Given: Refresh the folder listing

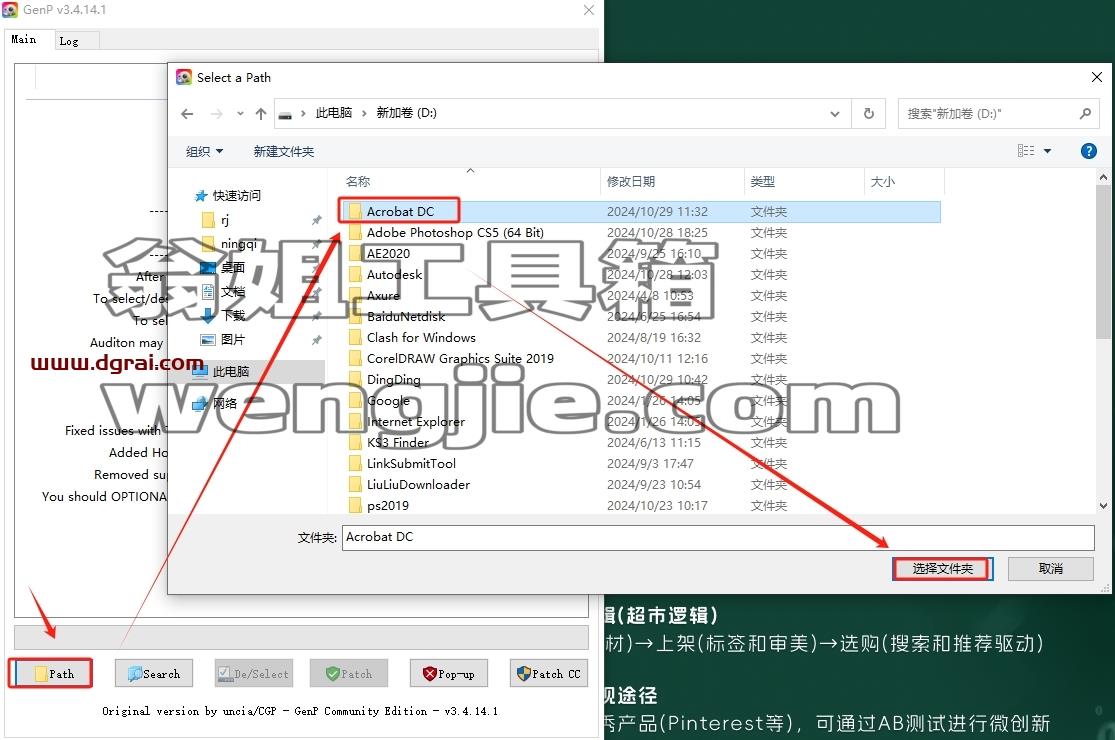Looking at the screenshot, I should pos(868,114).
